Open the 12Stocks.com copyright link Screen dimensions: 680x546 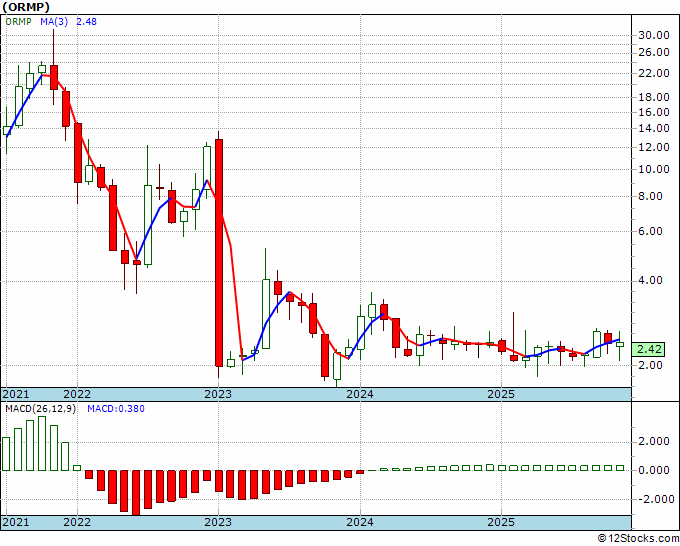pos(638,538)
